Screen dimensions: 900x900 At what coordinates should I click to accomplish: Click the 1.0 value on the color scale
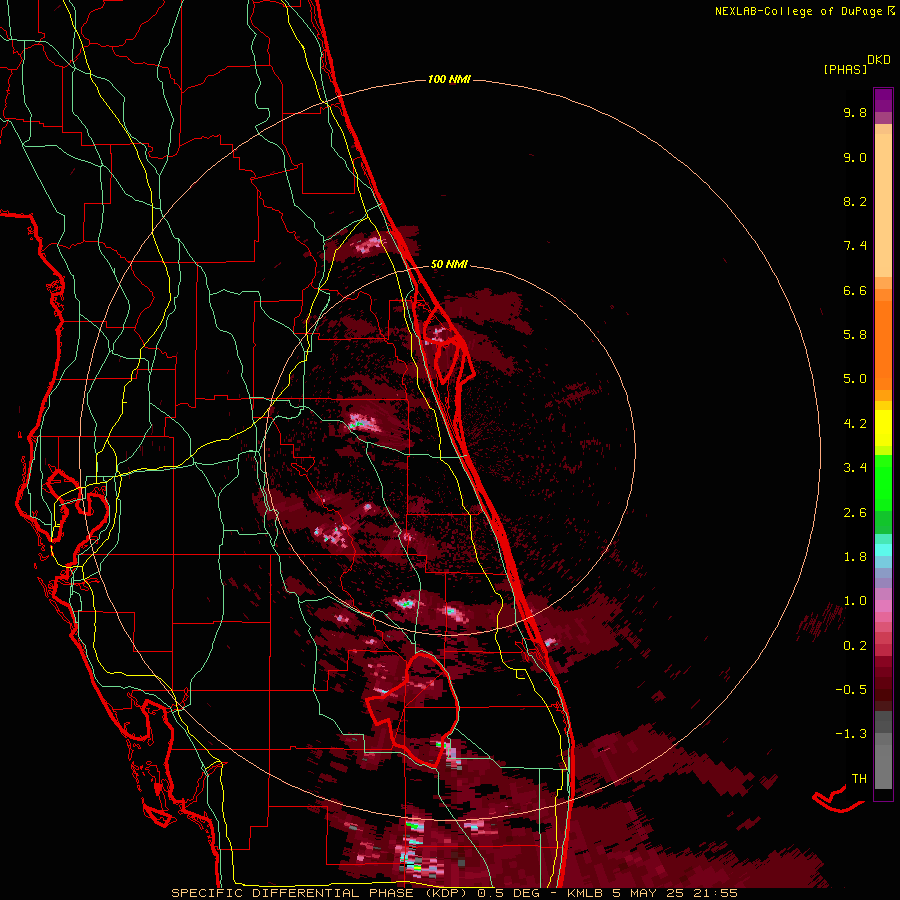pyautogui.click(x=855, y=601)
